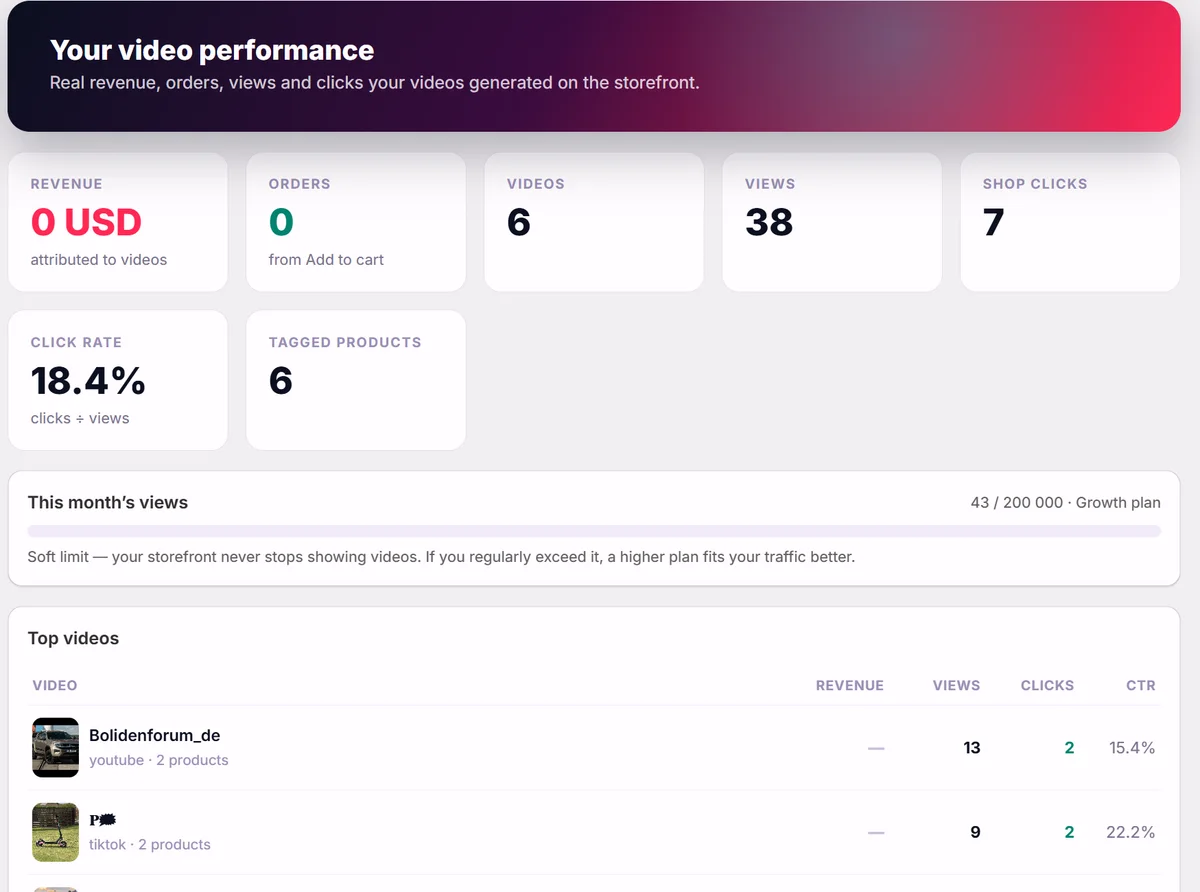Select the 15.4% CTR cell
This screenshot has height=892, width=1200.
tap(1132, 747)
